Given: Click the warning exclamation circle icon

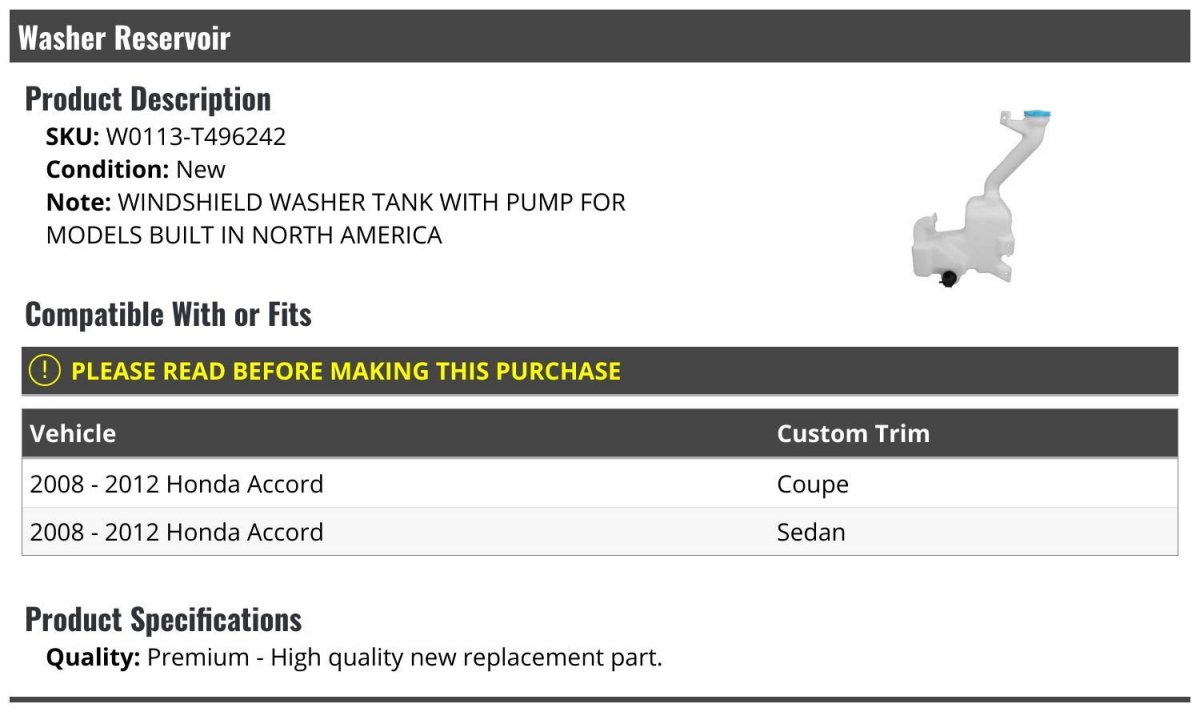Looking at the screenshot, I should pos(45,371).
